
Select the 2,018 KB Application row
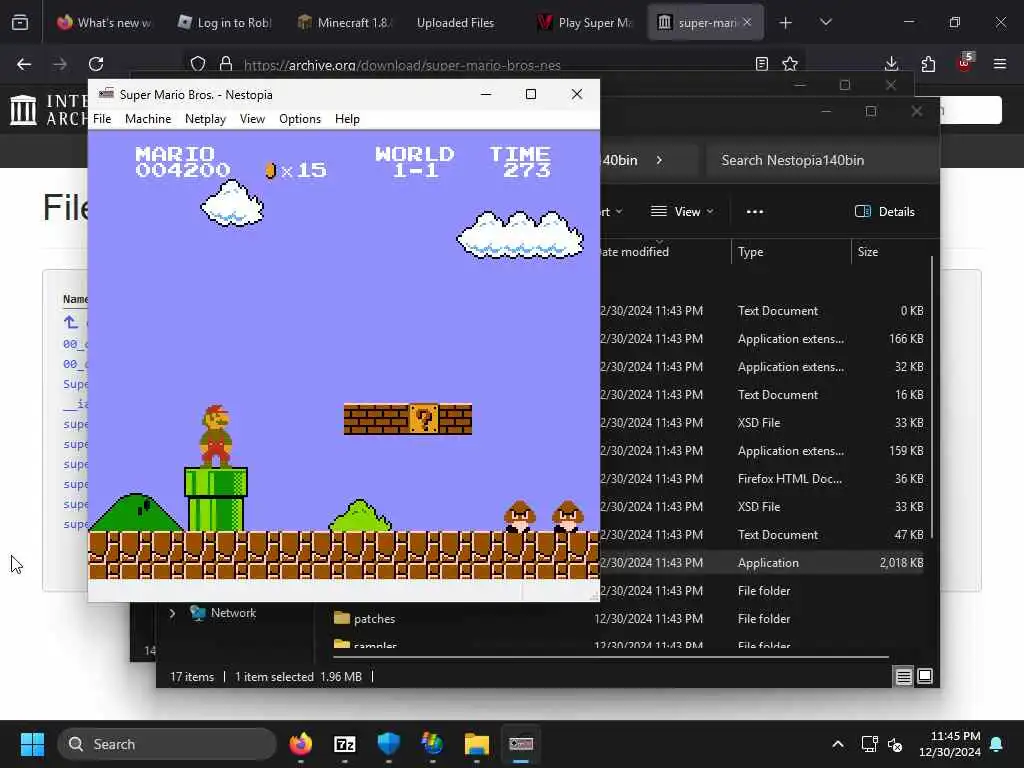[763, 562]
